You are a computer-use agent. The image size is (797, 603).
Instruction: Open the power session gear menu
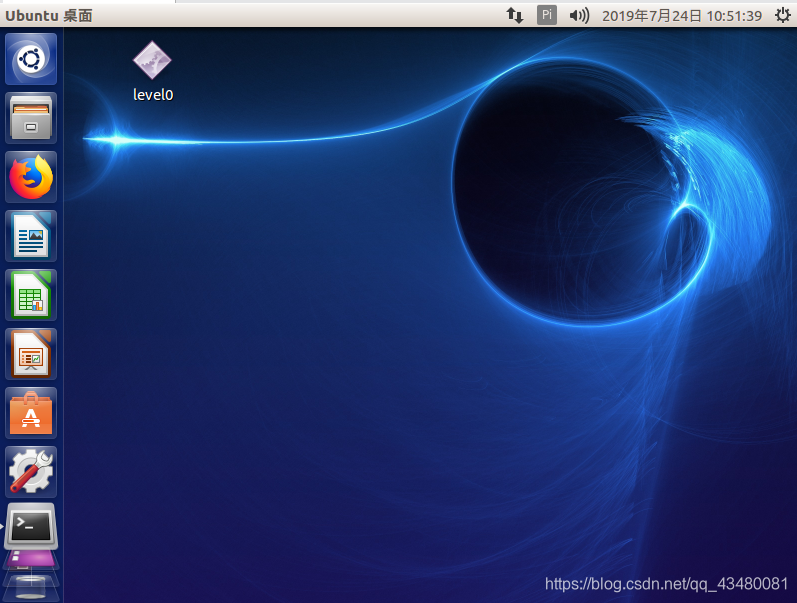pyautogui.click(x=782, y=15)
